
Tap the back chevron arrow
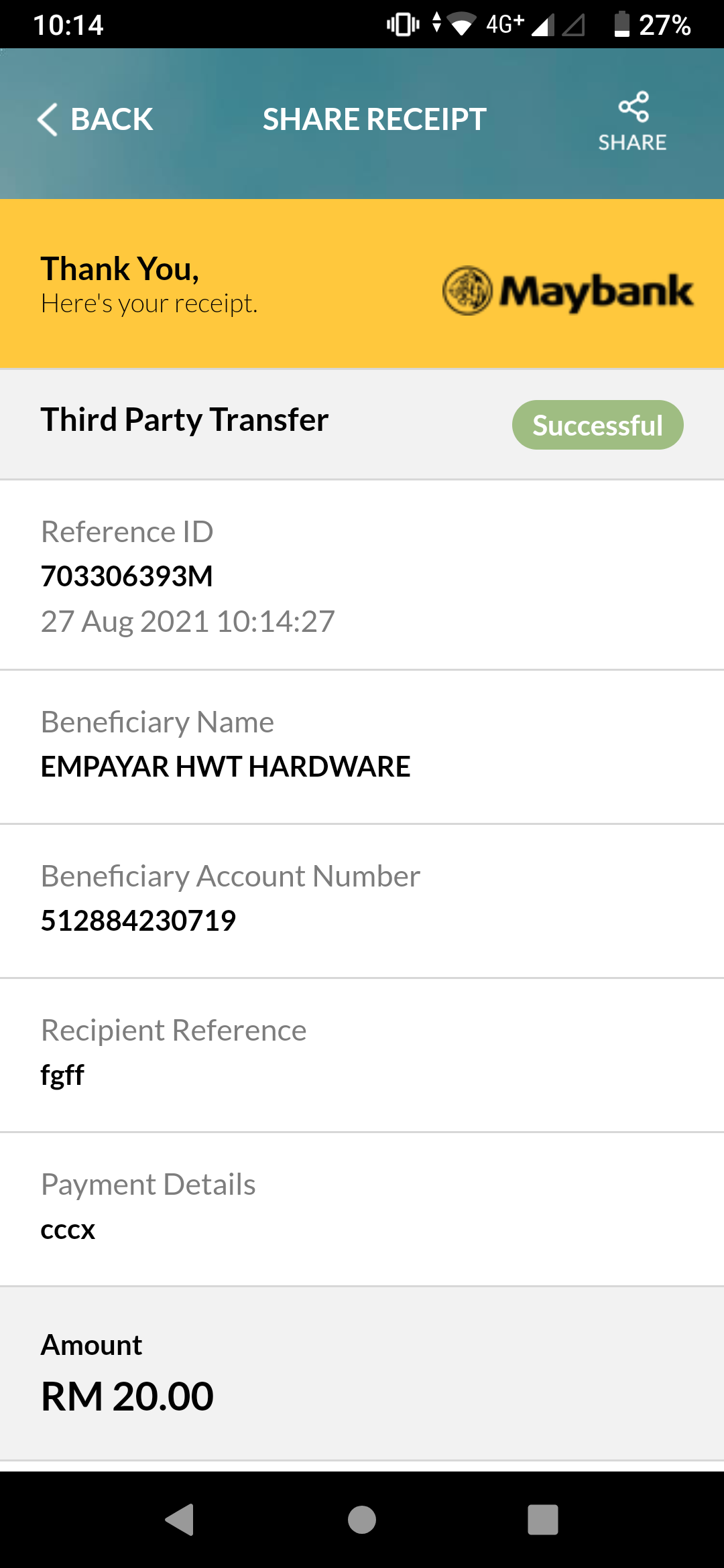[x=48, y=120]
